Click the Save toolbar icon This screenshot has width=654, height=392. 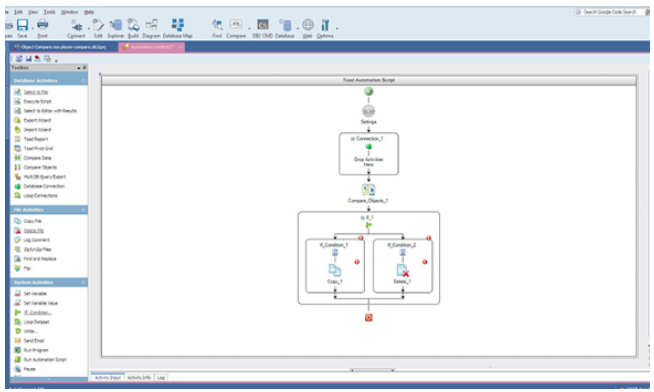tap(23, 25)
